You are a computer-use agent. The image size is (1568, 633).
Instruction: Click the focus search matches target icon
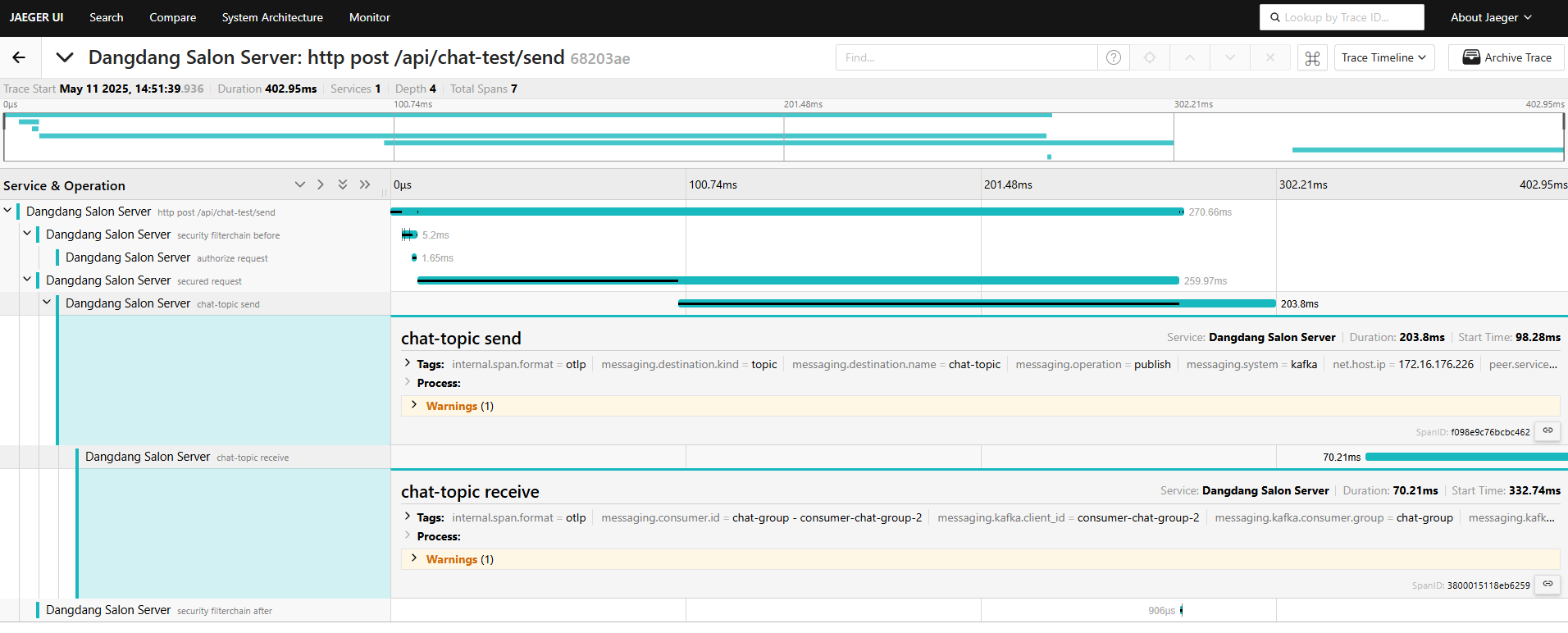coord(1150,57)
